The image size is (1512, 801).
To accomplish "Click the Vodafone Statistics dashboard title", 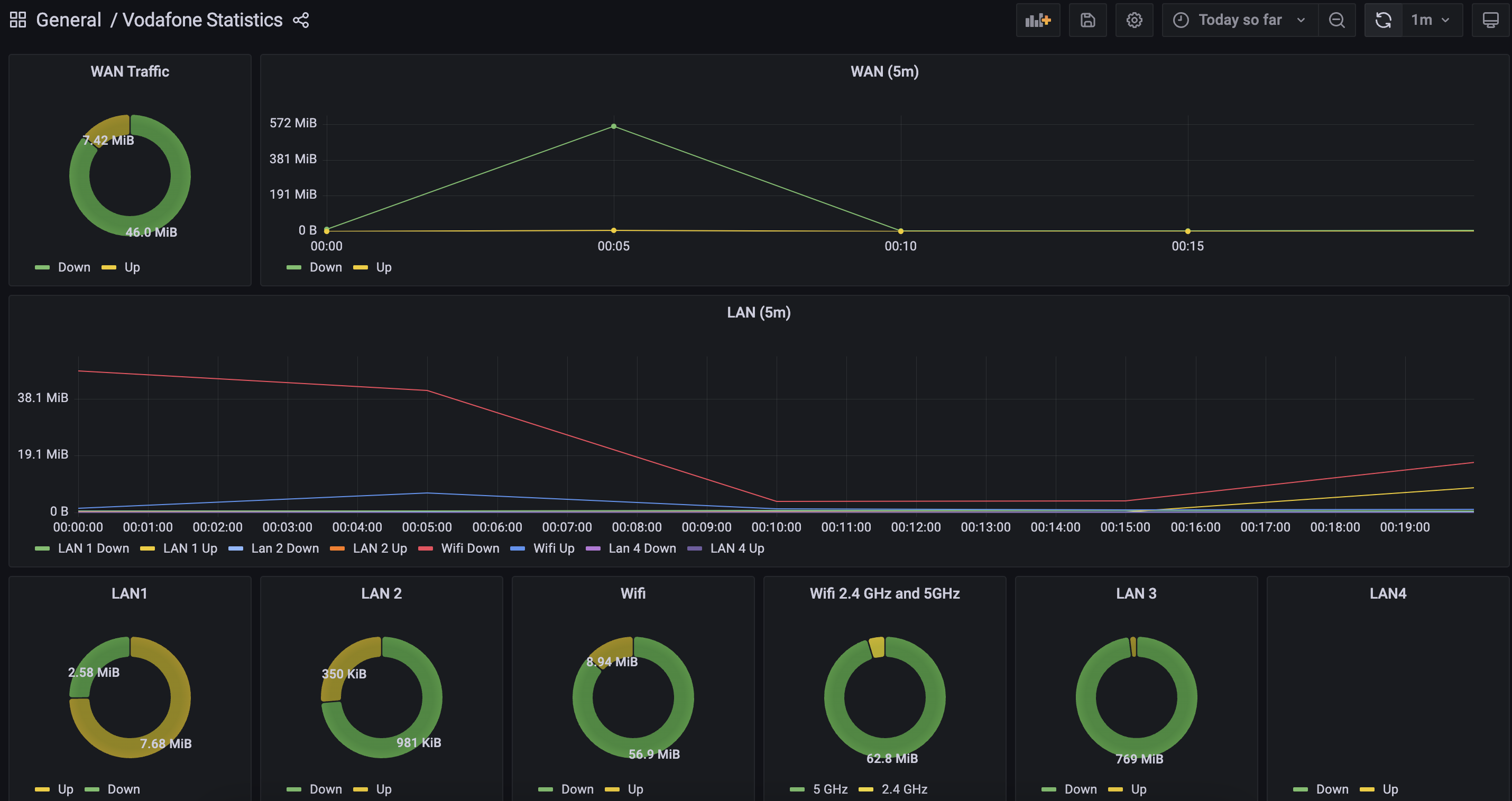I will [202, 20].
